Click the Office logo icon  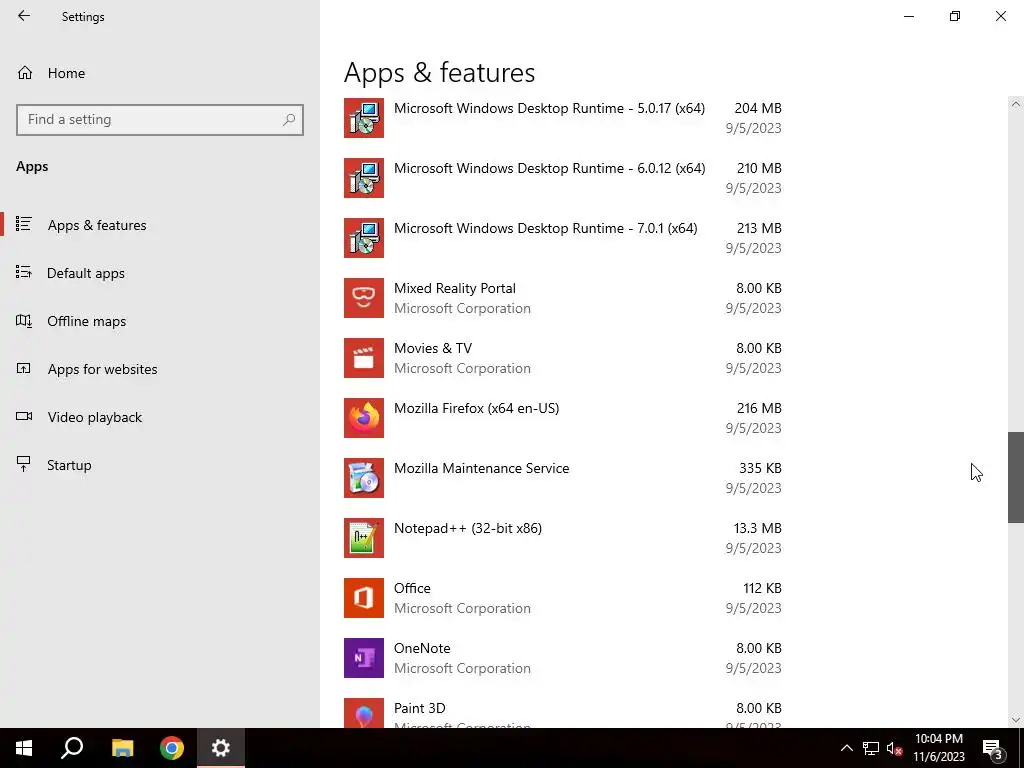pyautogui.click(x=364, y=598)
